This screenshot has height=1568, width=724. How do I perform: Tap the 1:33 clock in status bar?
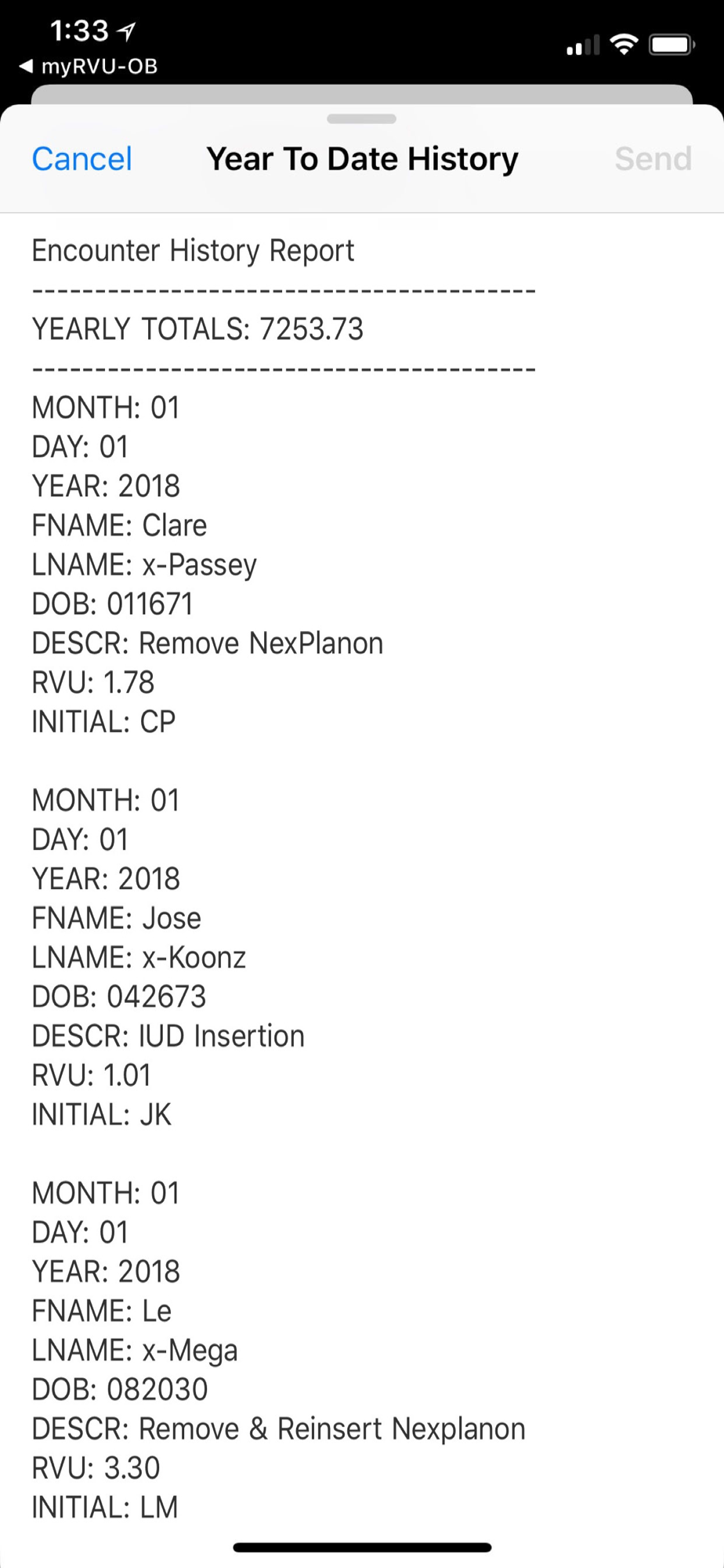pos(79,31)
